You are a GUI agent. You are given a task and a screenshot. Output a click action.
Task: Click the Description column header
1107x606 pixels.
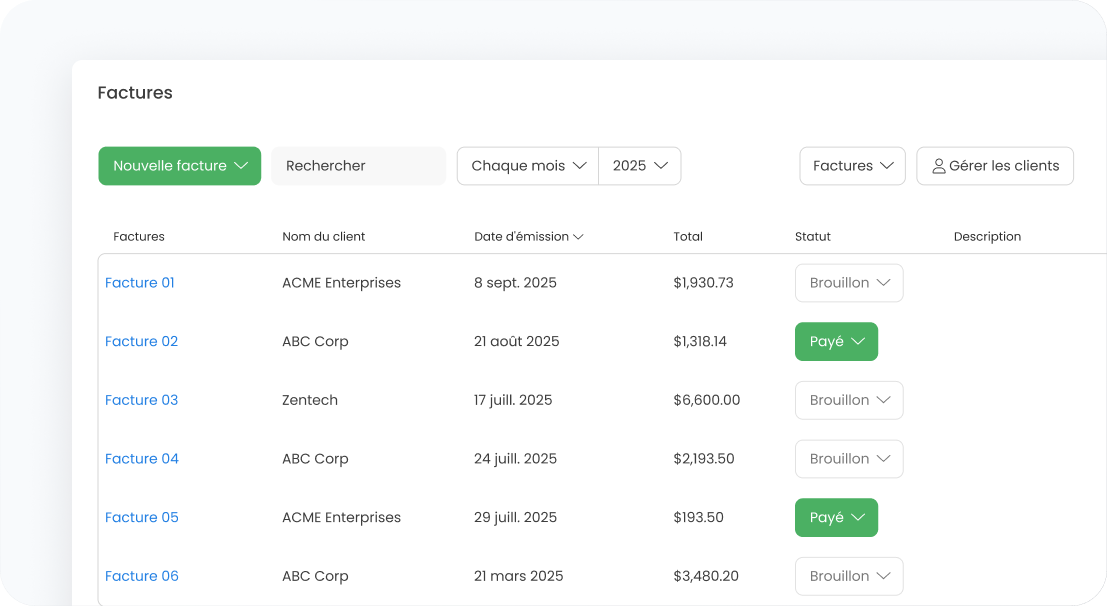[987, 237]
